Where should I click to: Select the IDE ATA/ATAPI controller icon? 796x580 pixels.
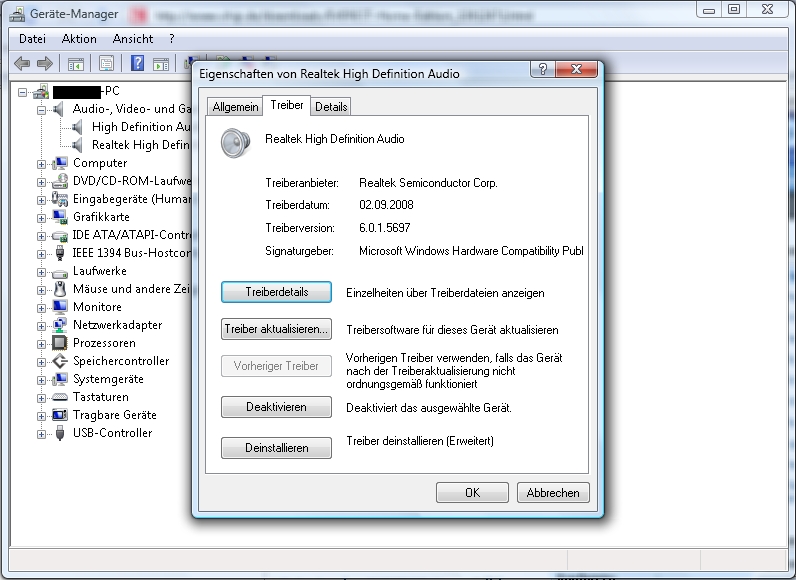60,235
